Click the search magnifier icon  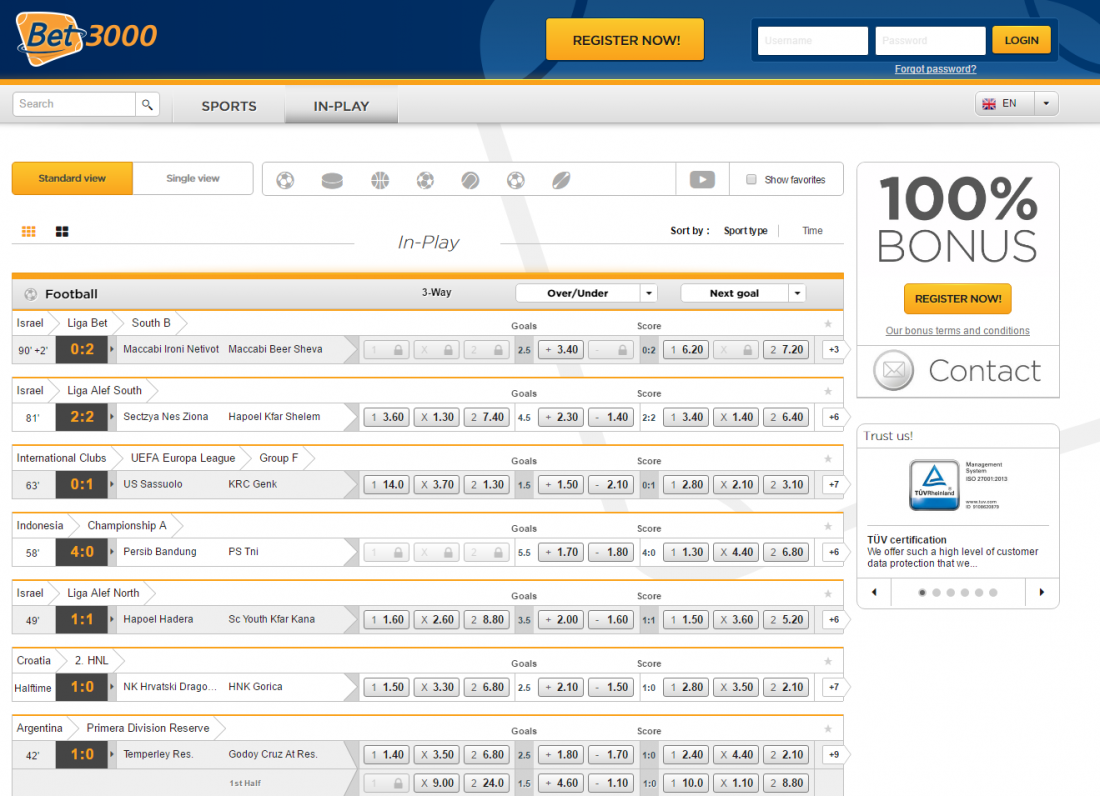tap(147, 104)
